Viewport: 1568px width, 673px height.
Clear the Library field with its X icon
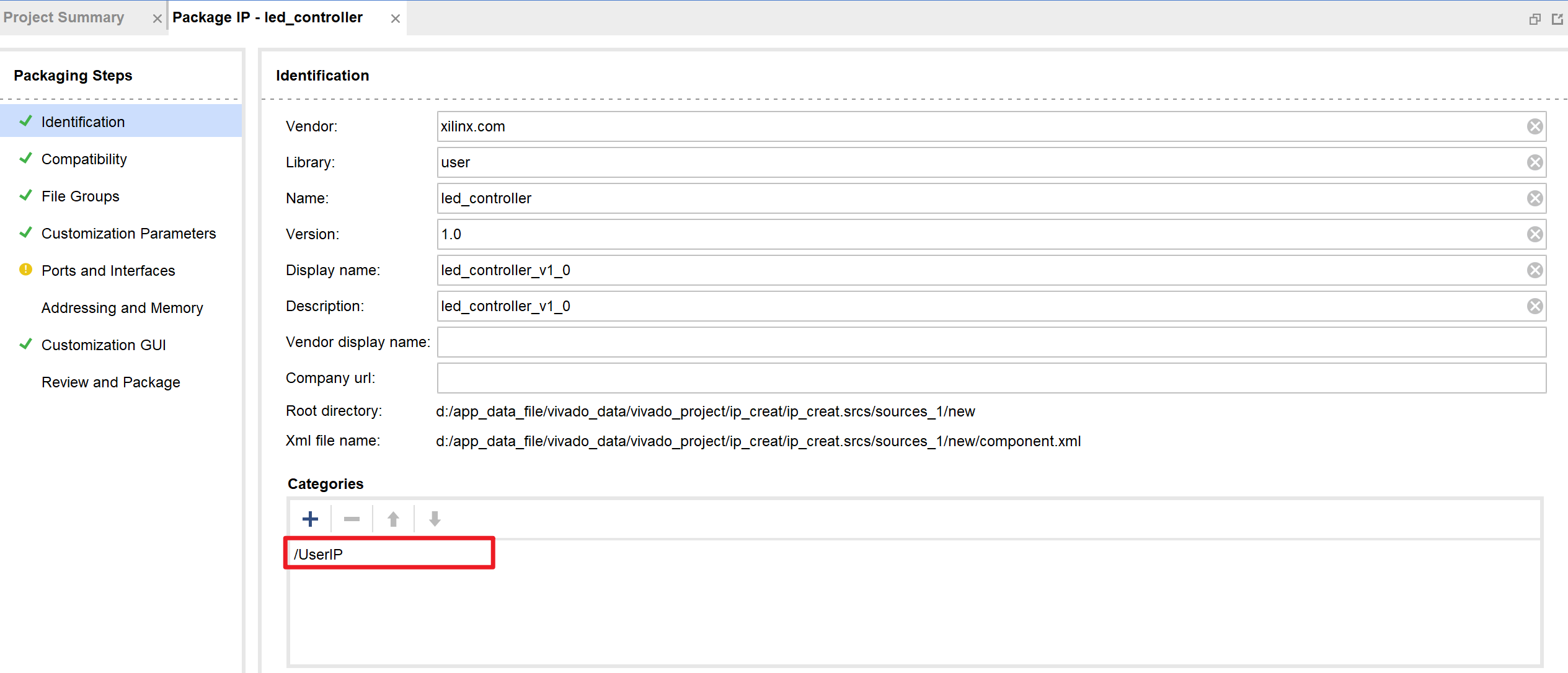[1535, 162]
